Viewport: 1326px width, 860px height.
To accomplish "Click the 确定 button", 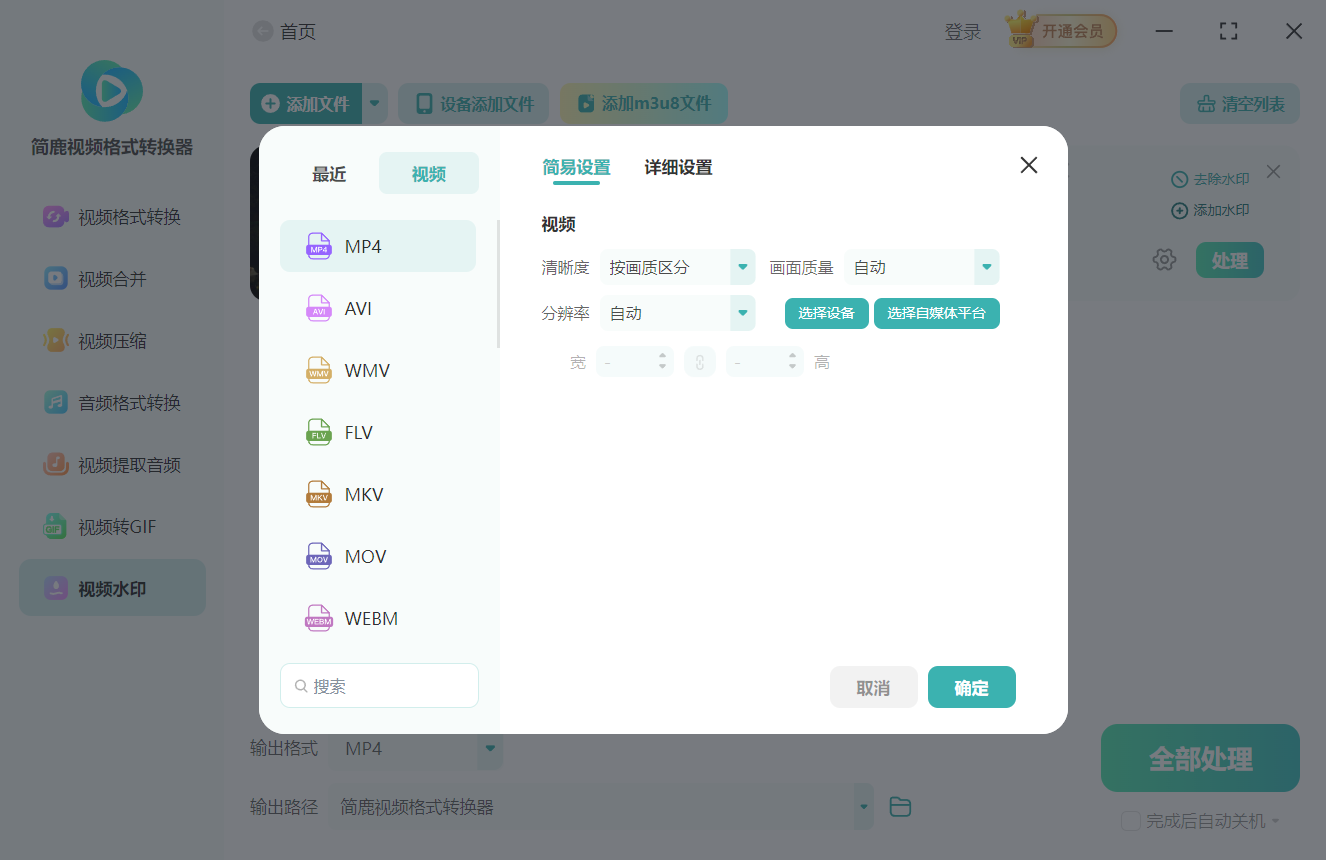I will pos(972,687).
